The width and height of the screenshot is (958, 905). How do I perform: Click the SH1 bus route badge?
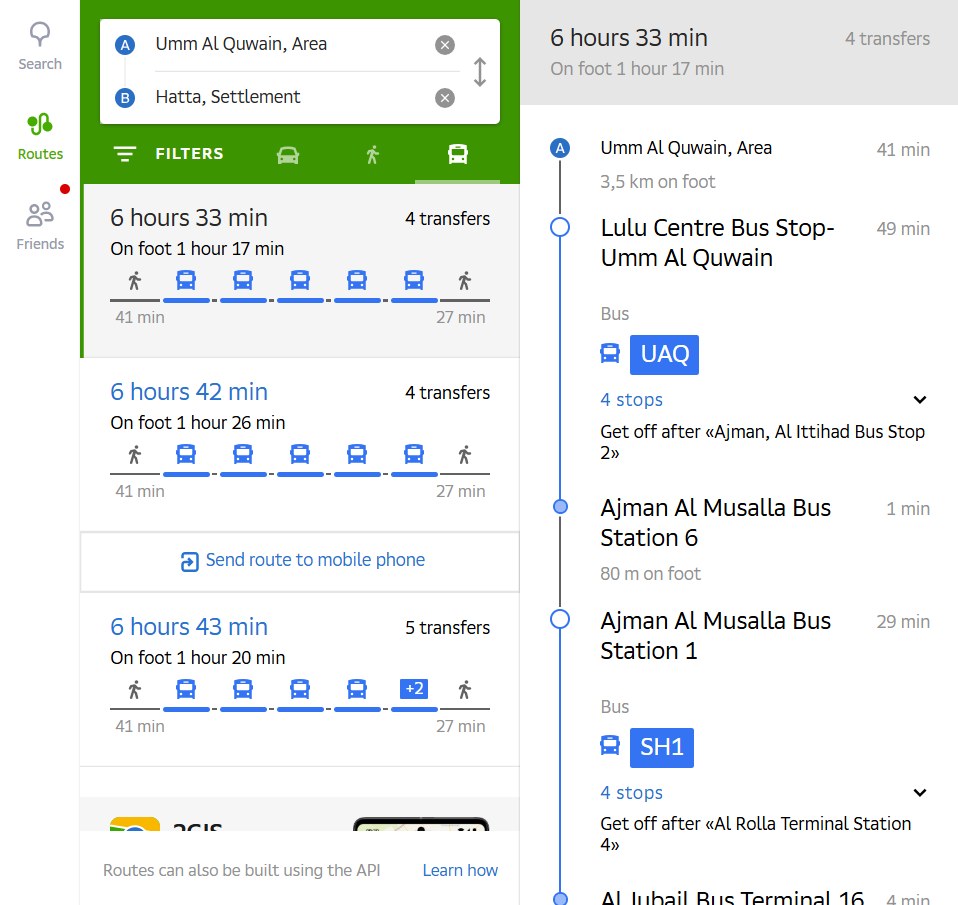pyautogui.click(x=662, y=747)
